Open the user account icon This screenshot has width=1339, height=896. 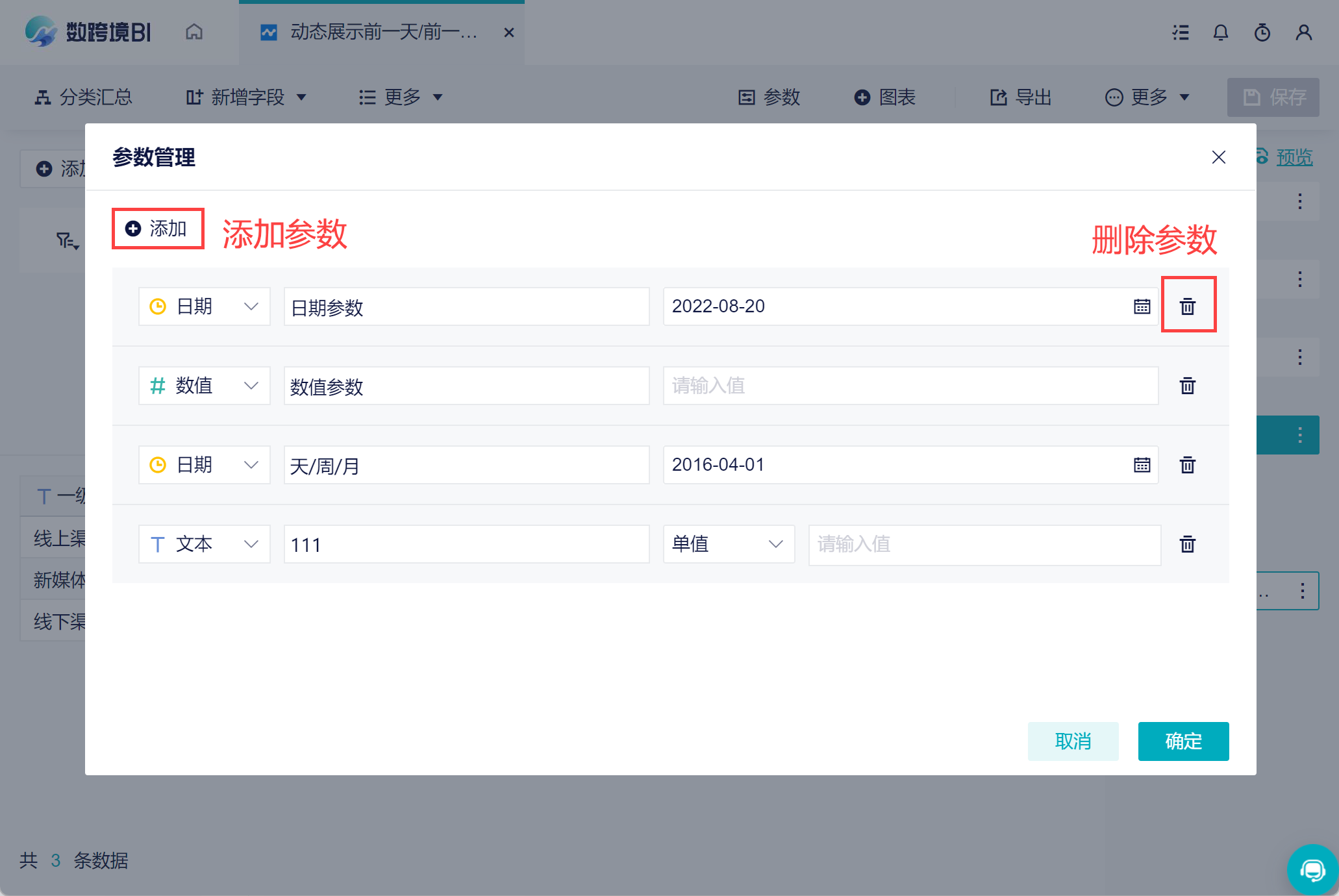pos(1303,32)
